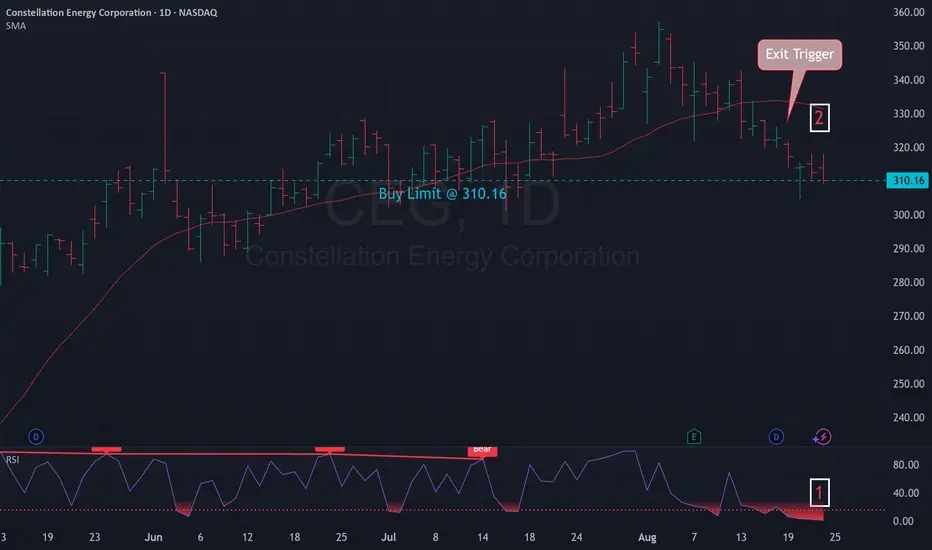Screen dimensions: 932x550
Task: Click the 8 date on time axis
Action: (436, 538)
